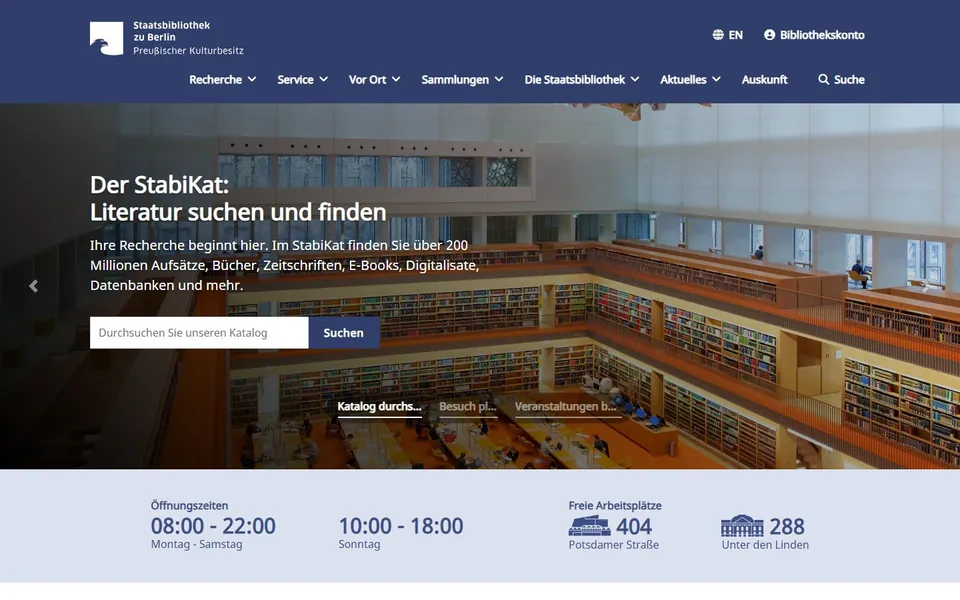
Task: Click the 288 free seats number
Action: click(x=787, y=527)
